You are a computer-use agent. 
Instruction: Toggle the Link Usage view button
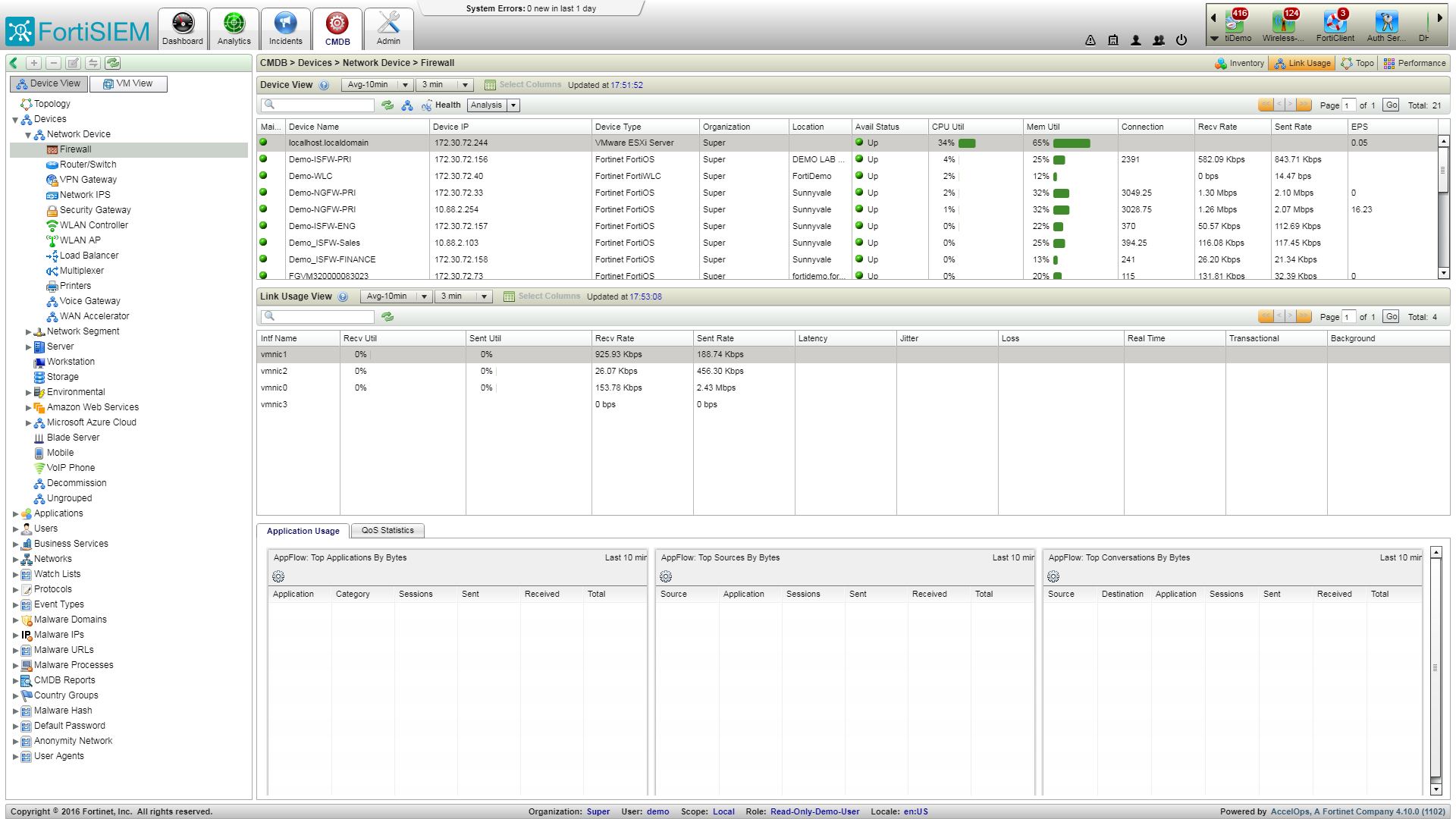point(1301,63)
